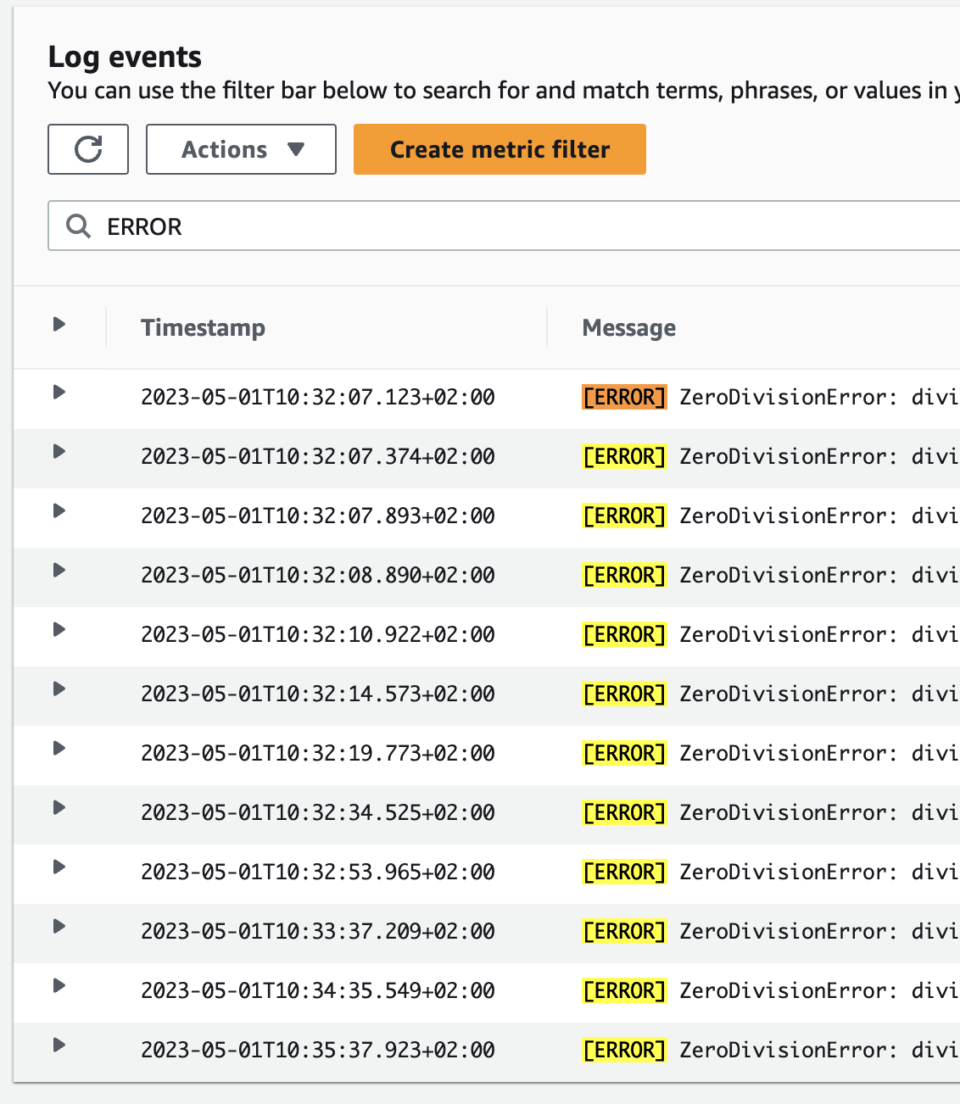This screenshot has height=1104, width=960.
Task: Expand the log event at 10:32:53.965
Action: pyautogui.click(x=59, y=867)
